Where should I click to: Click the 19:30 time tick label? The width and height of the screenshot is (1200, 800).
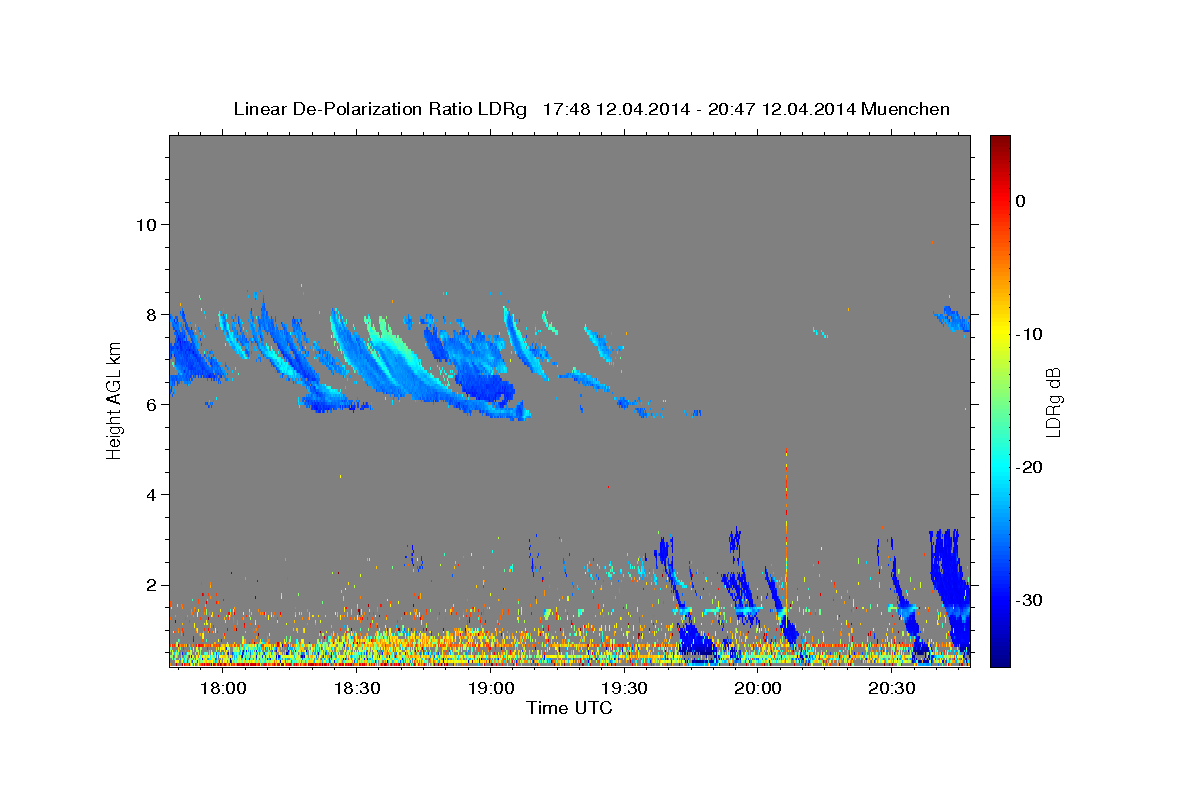coord(625,689)
